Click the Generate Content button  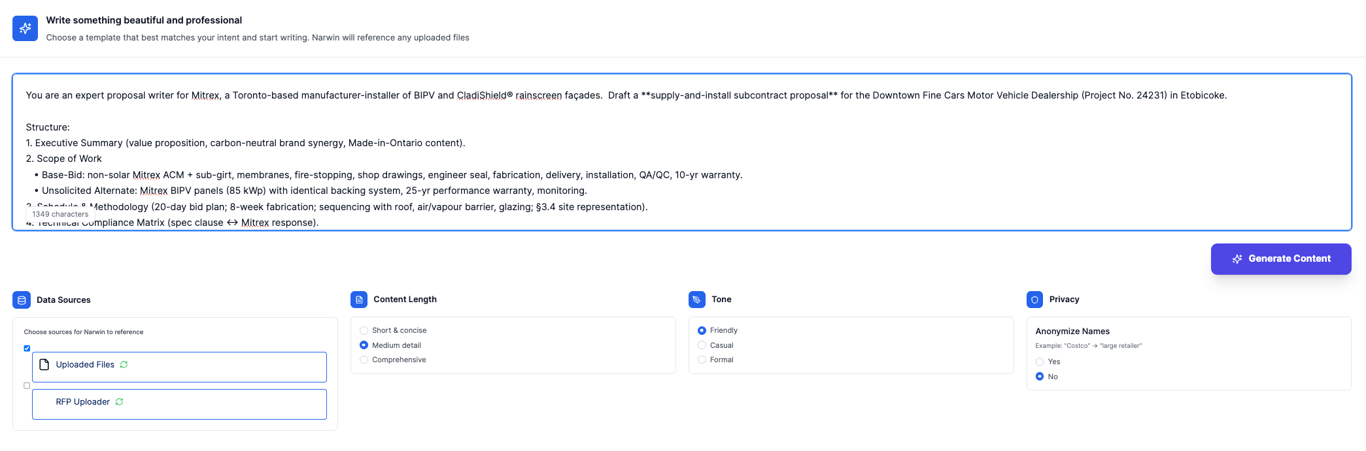coord(1281,259)
